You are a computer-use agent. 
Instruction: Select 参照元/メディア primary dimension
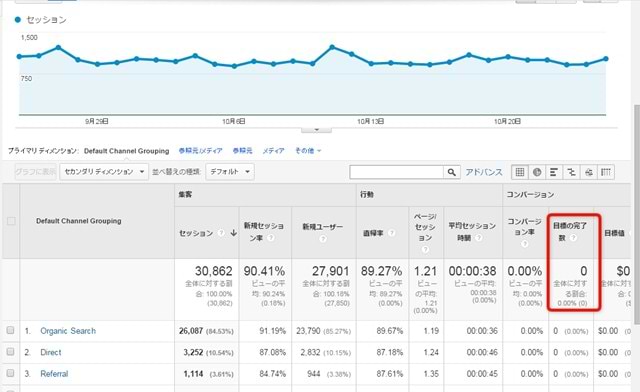pyautogui.click(x=200, y=151)
